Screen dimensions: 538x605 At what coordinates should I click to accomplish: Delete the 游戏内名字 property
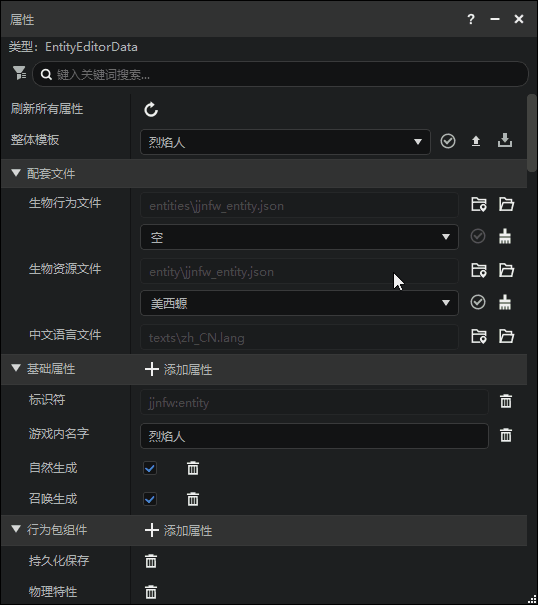[506, 436]
